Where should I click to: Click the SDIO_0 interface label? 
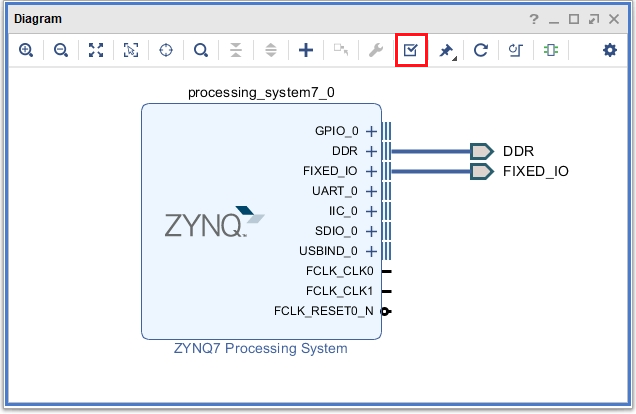pos(336,231)
